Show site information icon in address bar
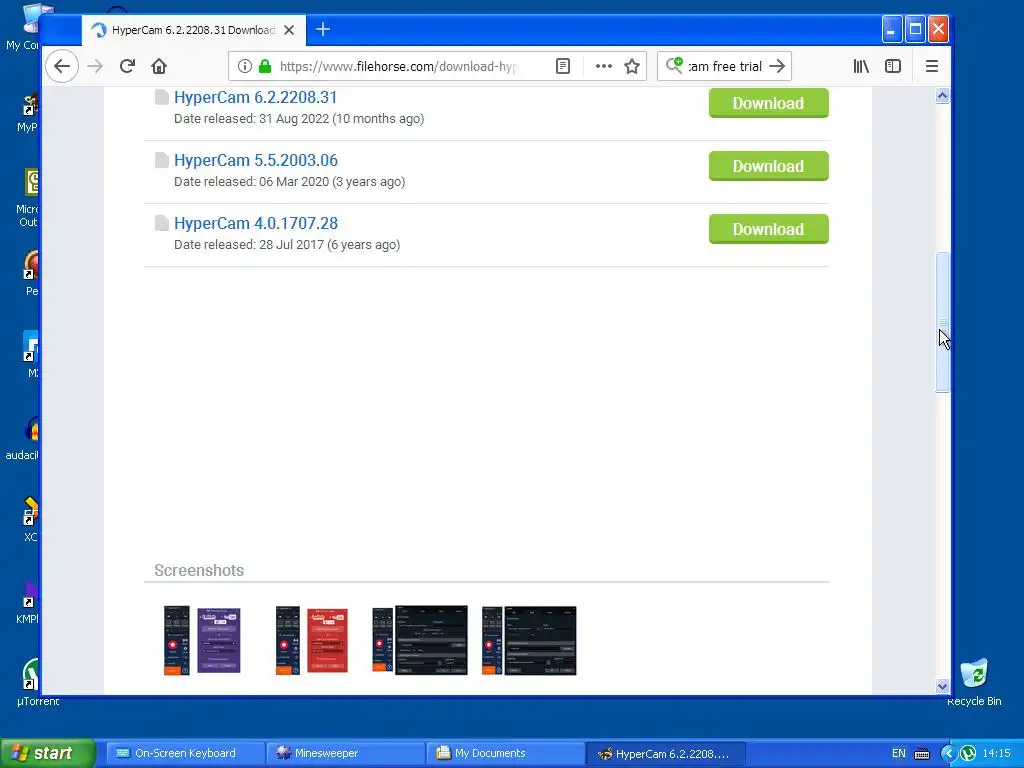1024x768 pixels. coord(244,66)
